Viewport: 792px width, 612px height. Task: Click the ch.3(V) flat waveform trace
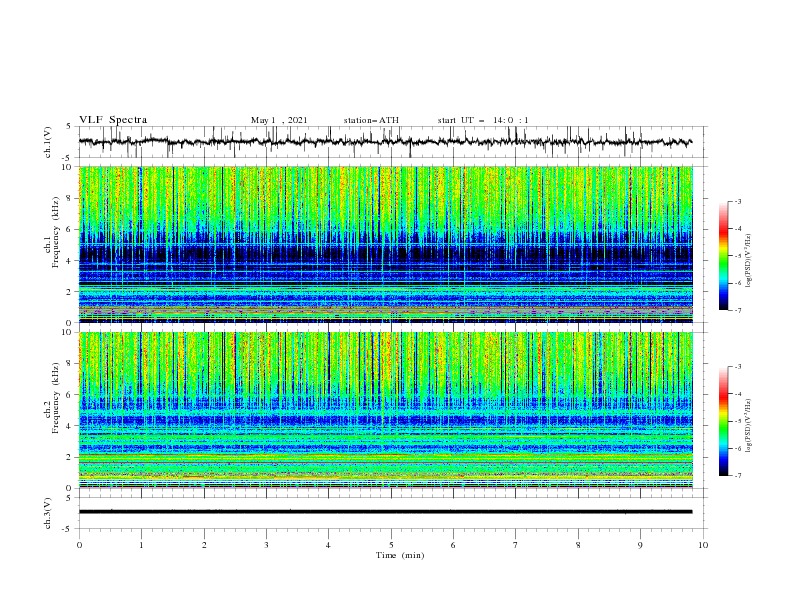click(x=385, y=512)
